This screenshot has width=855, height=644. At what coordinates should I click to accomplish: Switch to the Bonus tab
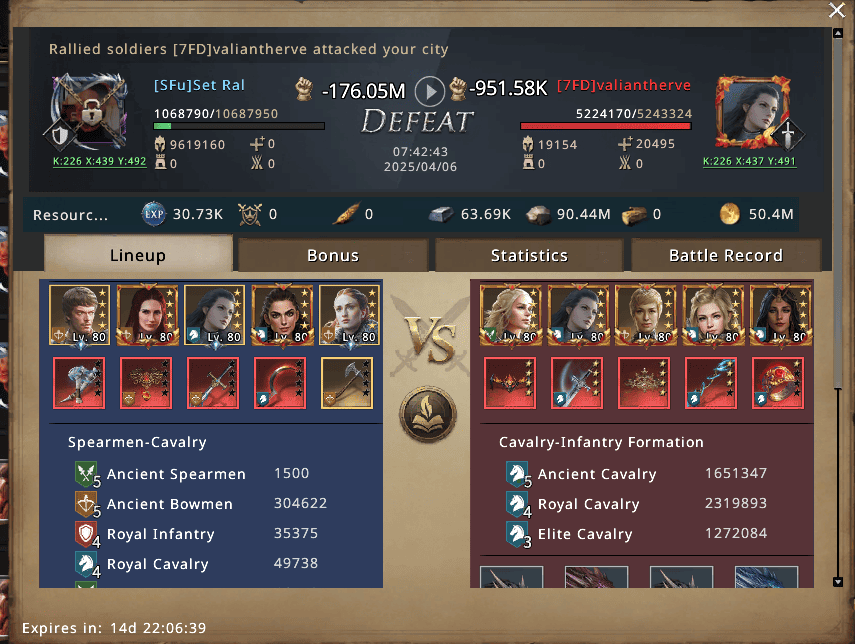coord(333,255)
